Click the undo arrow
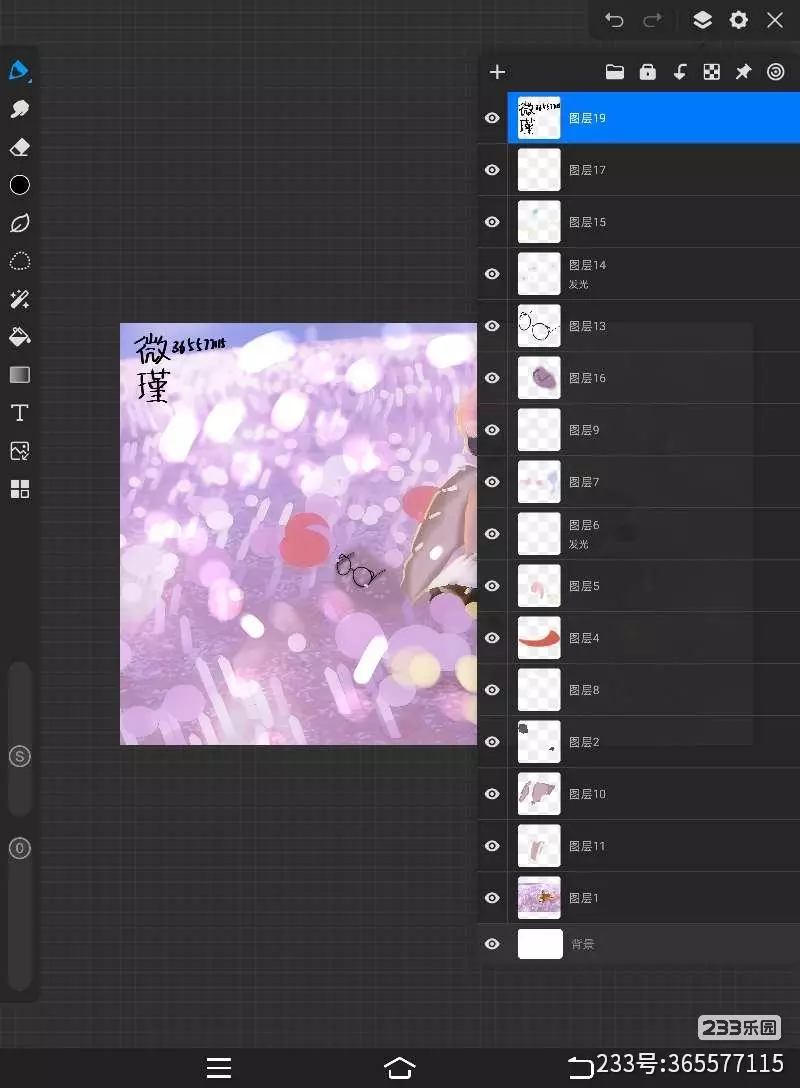 [x=614, y=20]
